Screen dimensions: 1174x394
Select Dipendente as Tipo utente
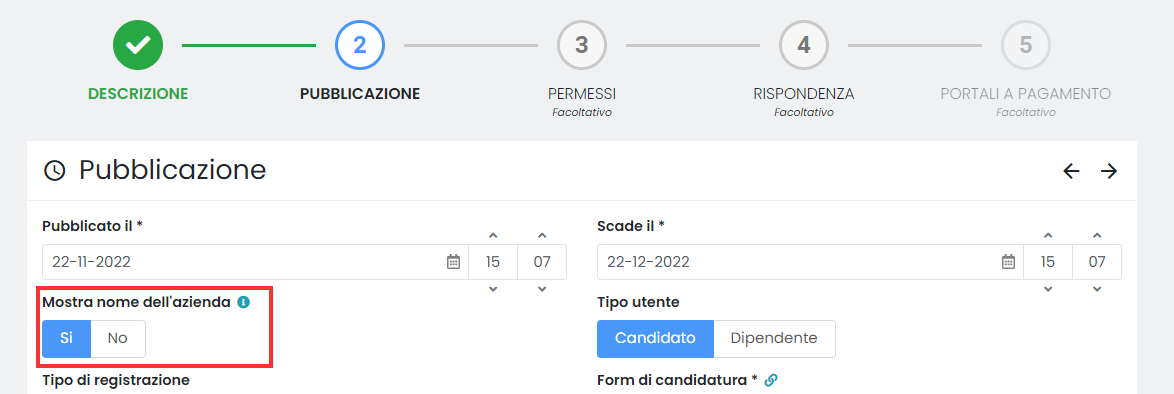(774, 339)
